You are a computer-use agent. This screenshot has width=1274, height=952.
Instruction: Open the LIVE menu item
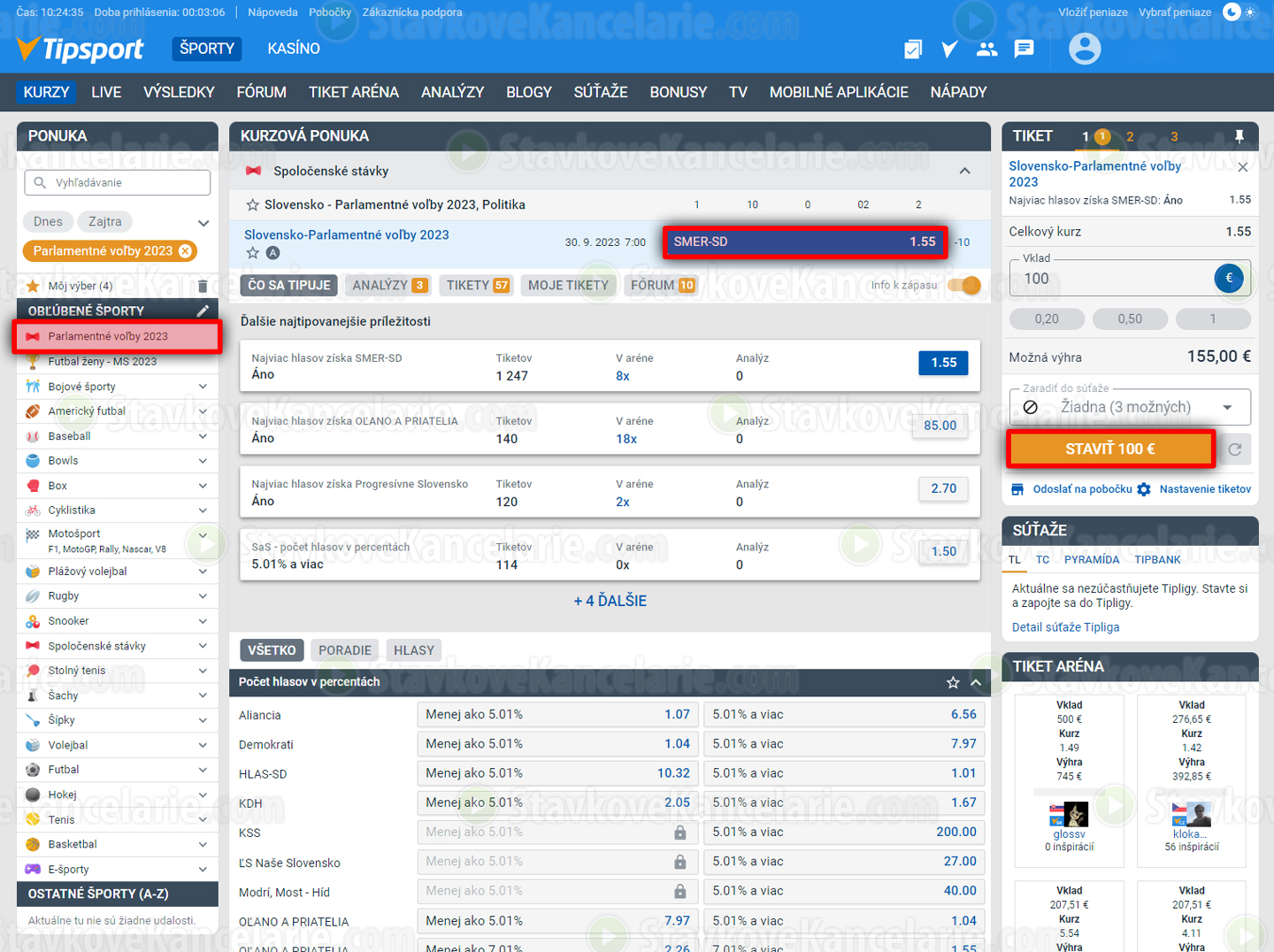(x=106, y=92)
